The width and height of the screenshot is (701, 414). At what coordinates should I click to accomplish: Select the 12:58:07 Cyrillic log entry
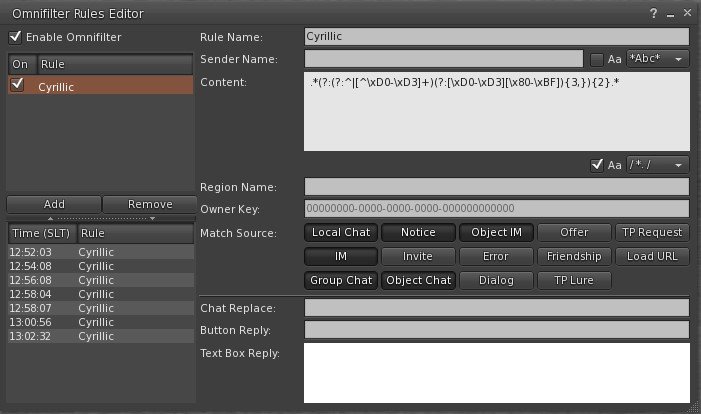[x=101, y=308]
